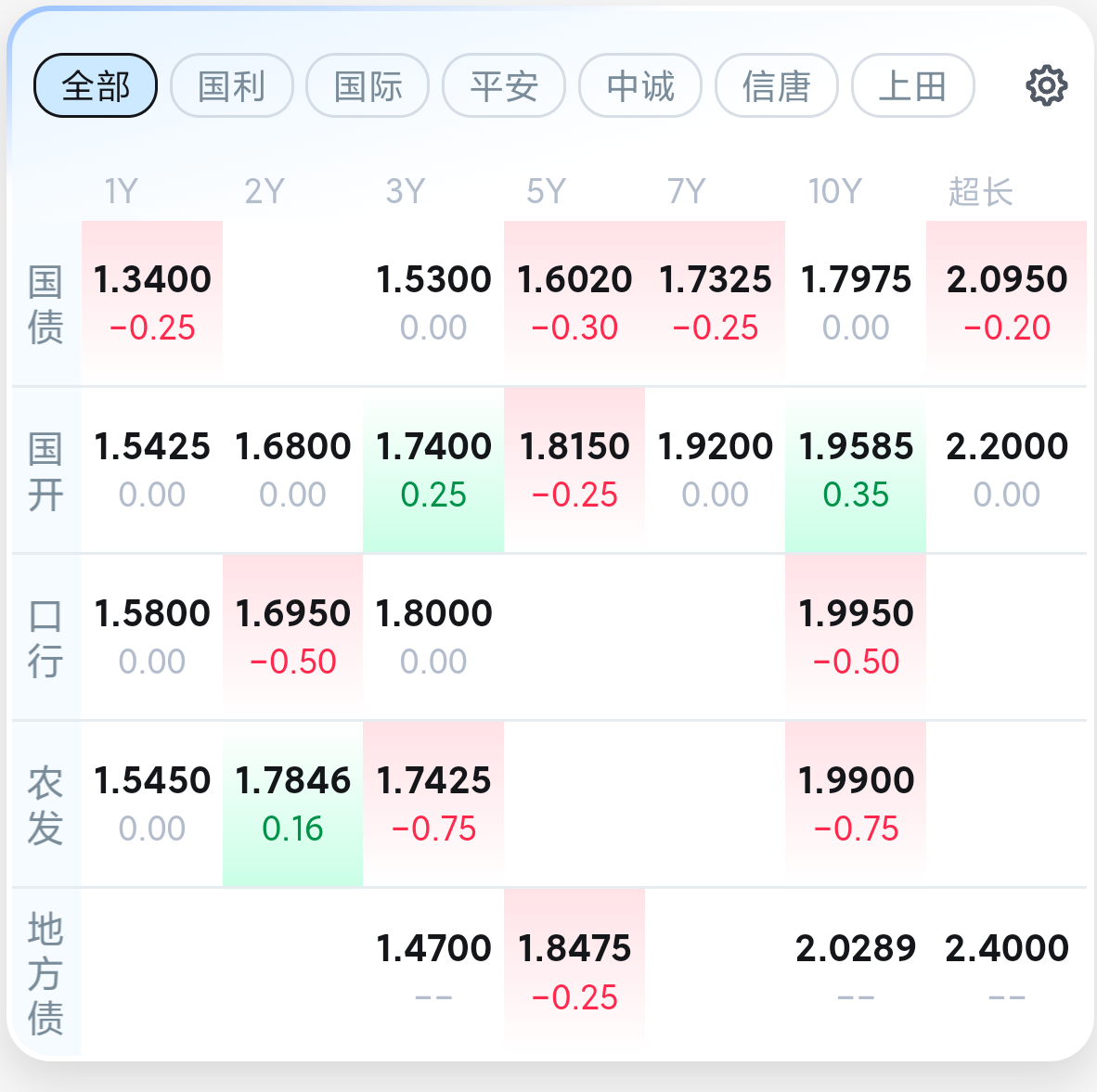1097x1092 pixels.
Task: Open the 国债 10Y yield 1.7975
Action: [855, 302]
